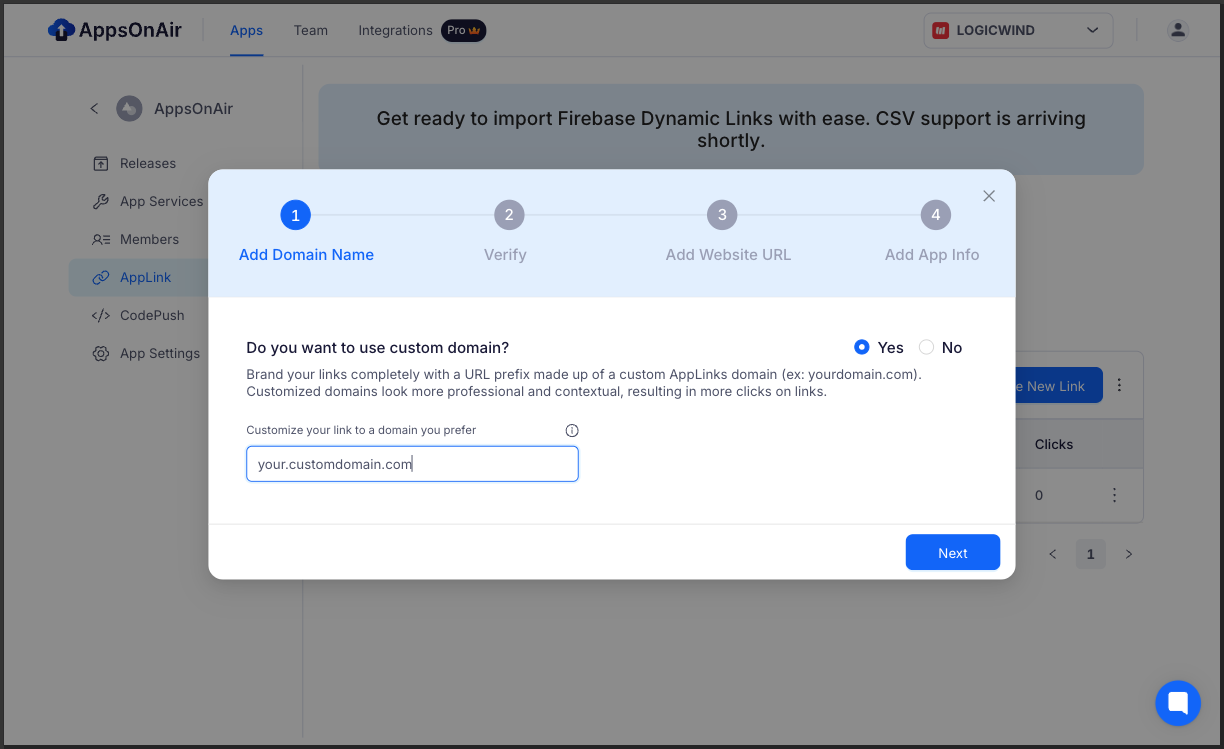Click the custom domain input field
The width and height of the screenshot is (1224, 749).
(412, 464)
